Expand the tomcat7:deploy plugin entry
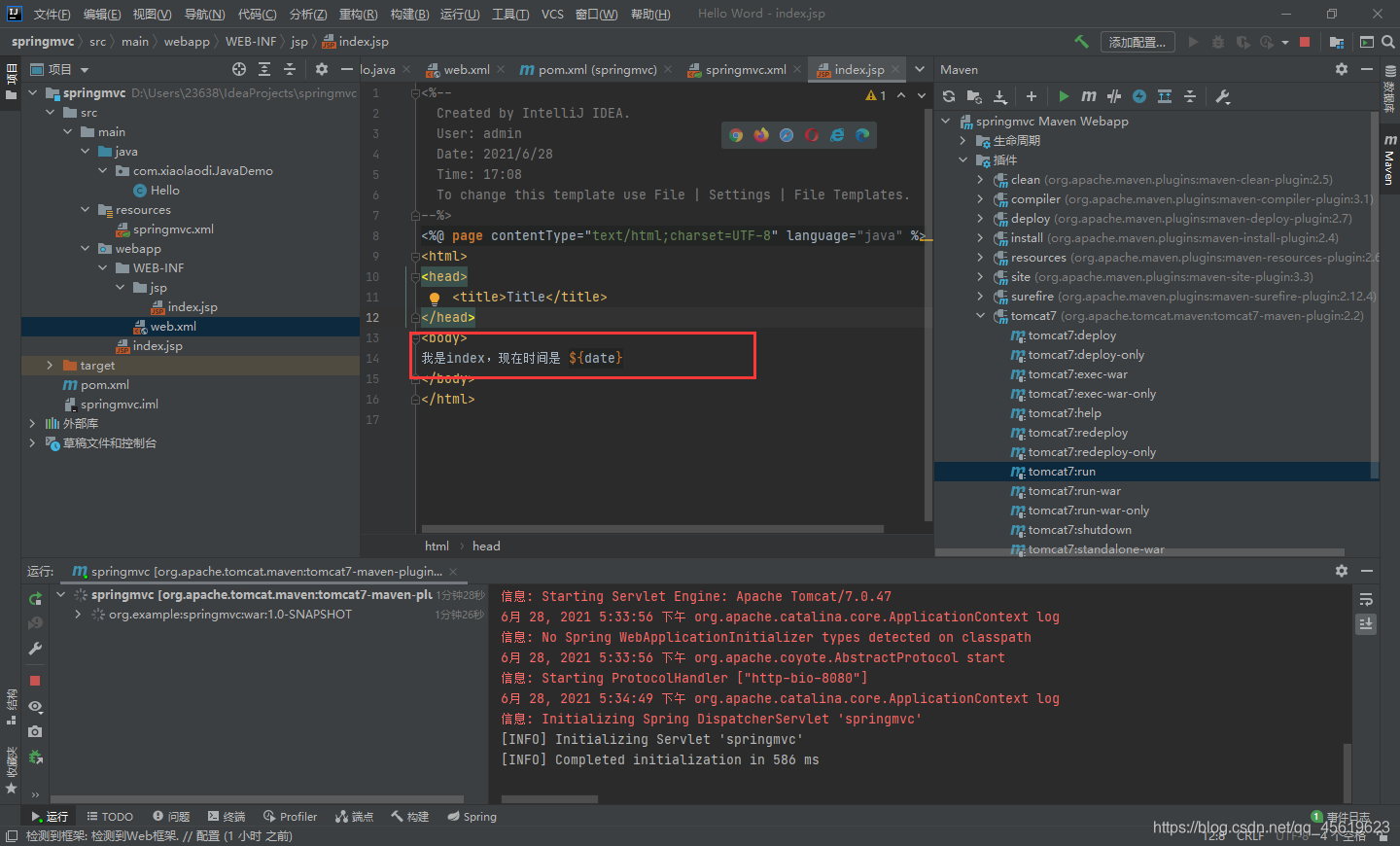This screenshot has width=1400, height=846. (1063, 335)
